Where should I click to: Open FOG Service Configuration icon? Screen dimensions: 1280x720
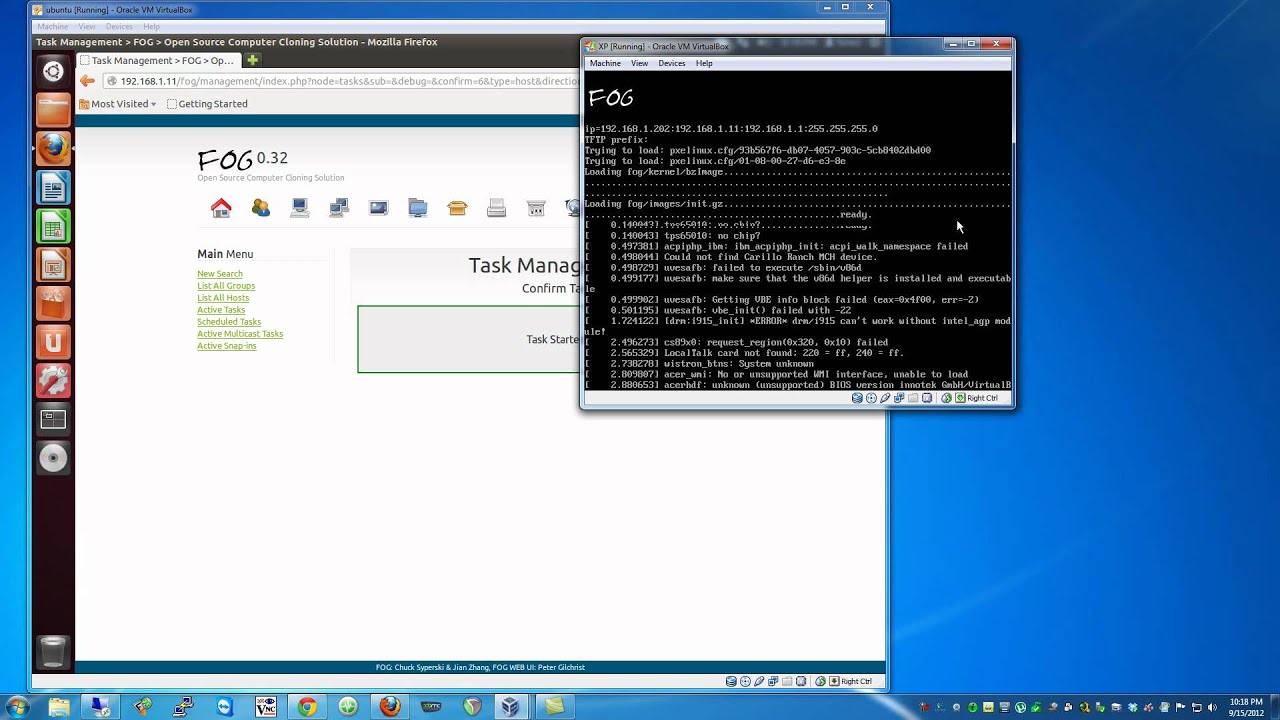click(536, 207)
